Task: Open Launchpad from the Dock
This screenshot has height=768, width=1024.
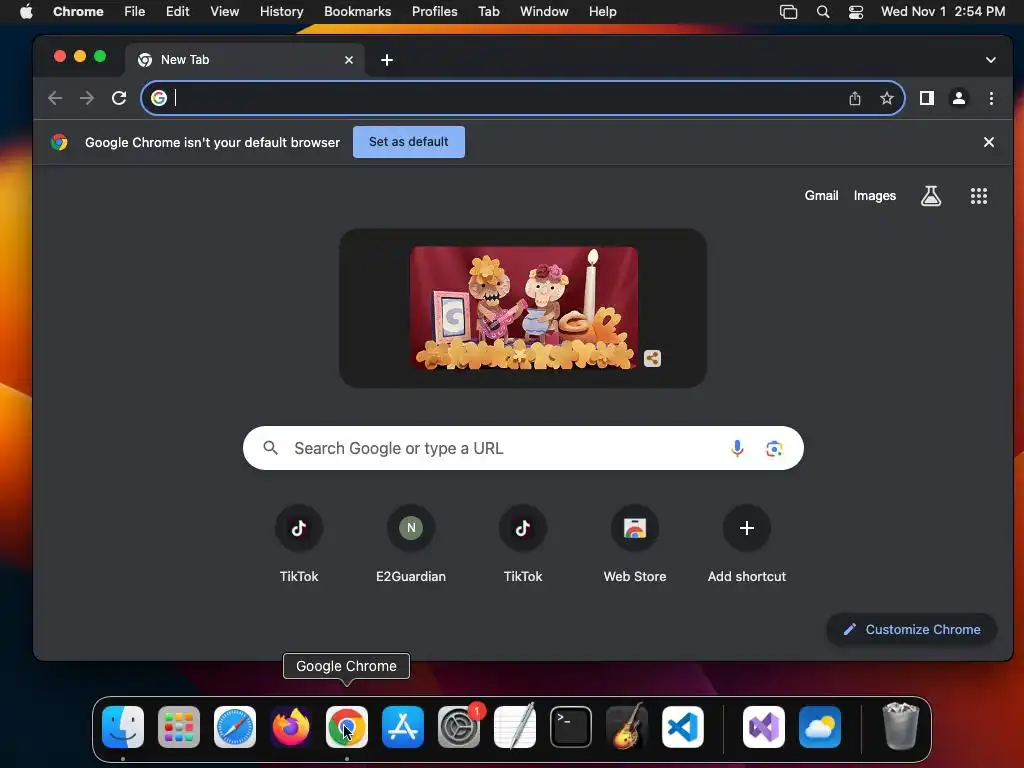Action: (179, 727)
